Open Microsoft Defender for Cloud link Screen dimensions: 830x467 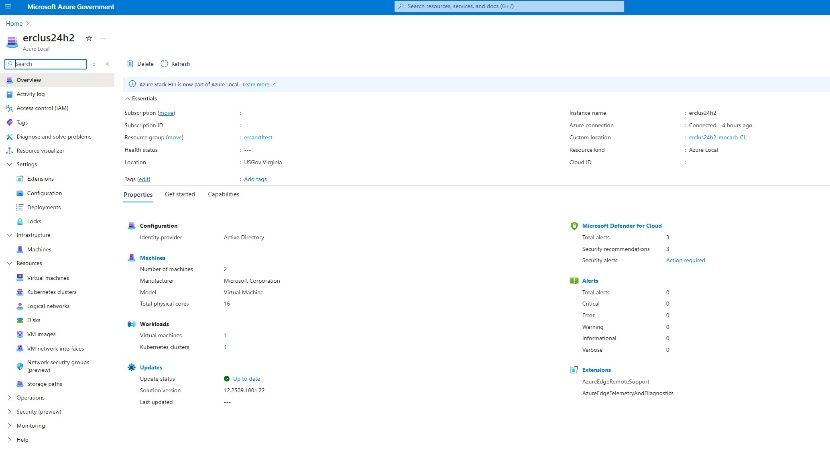(x=622, y=226)
